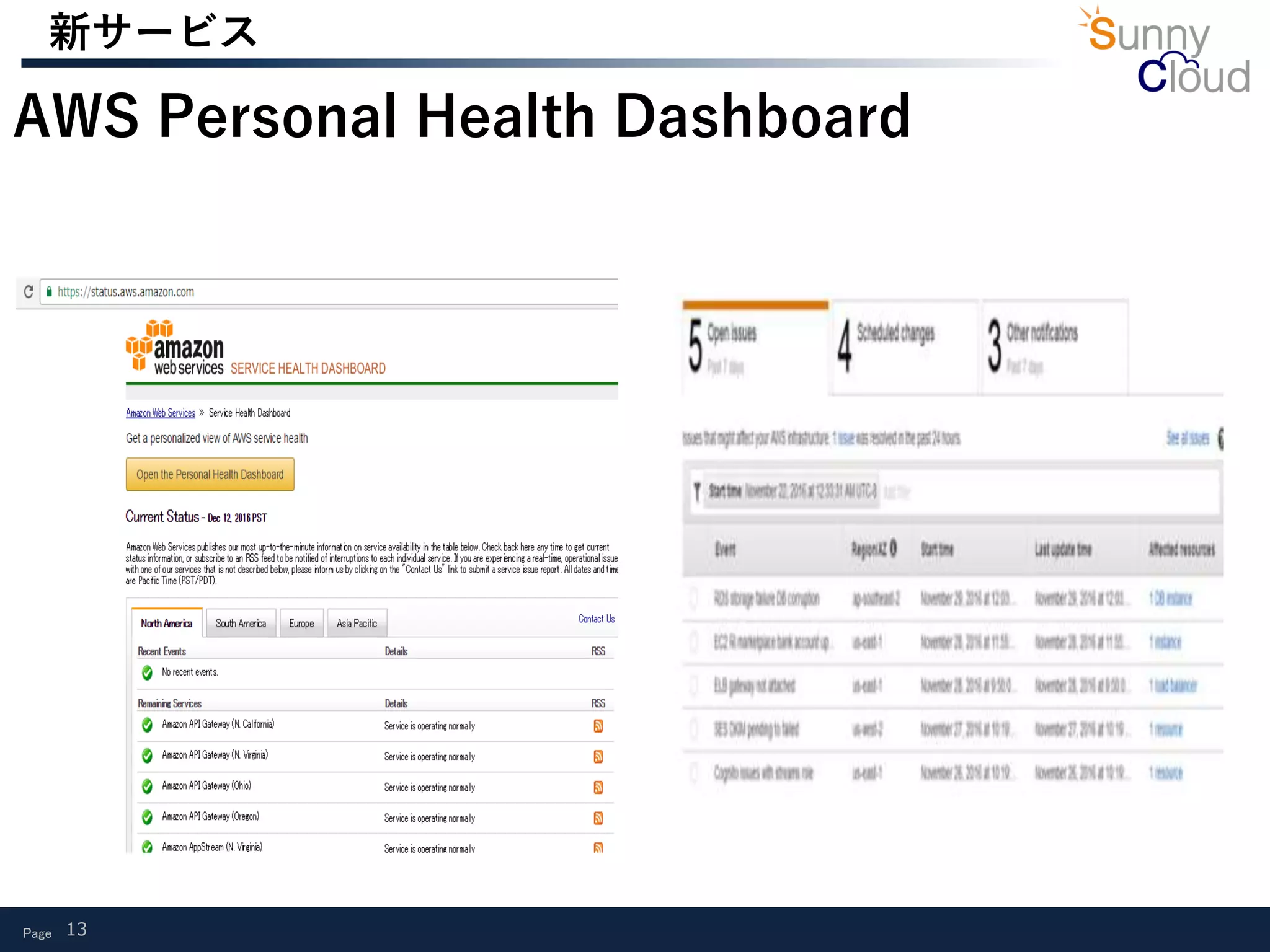
Task: Select radio button for SES DKIM pending row
Action: 694,729
